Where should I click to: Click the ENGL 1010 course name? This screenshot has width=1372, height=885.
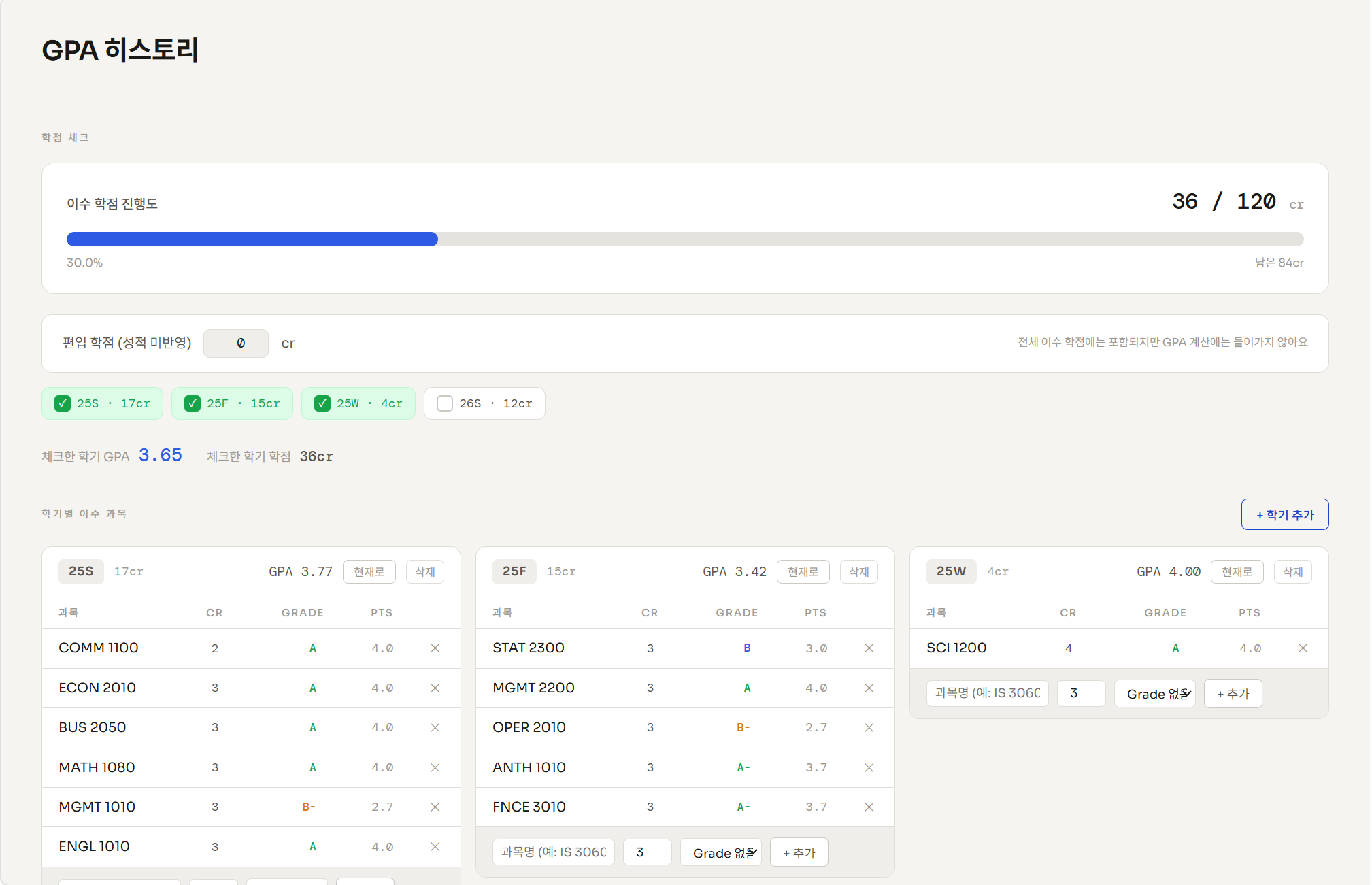(94, 846)
